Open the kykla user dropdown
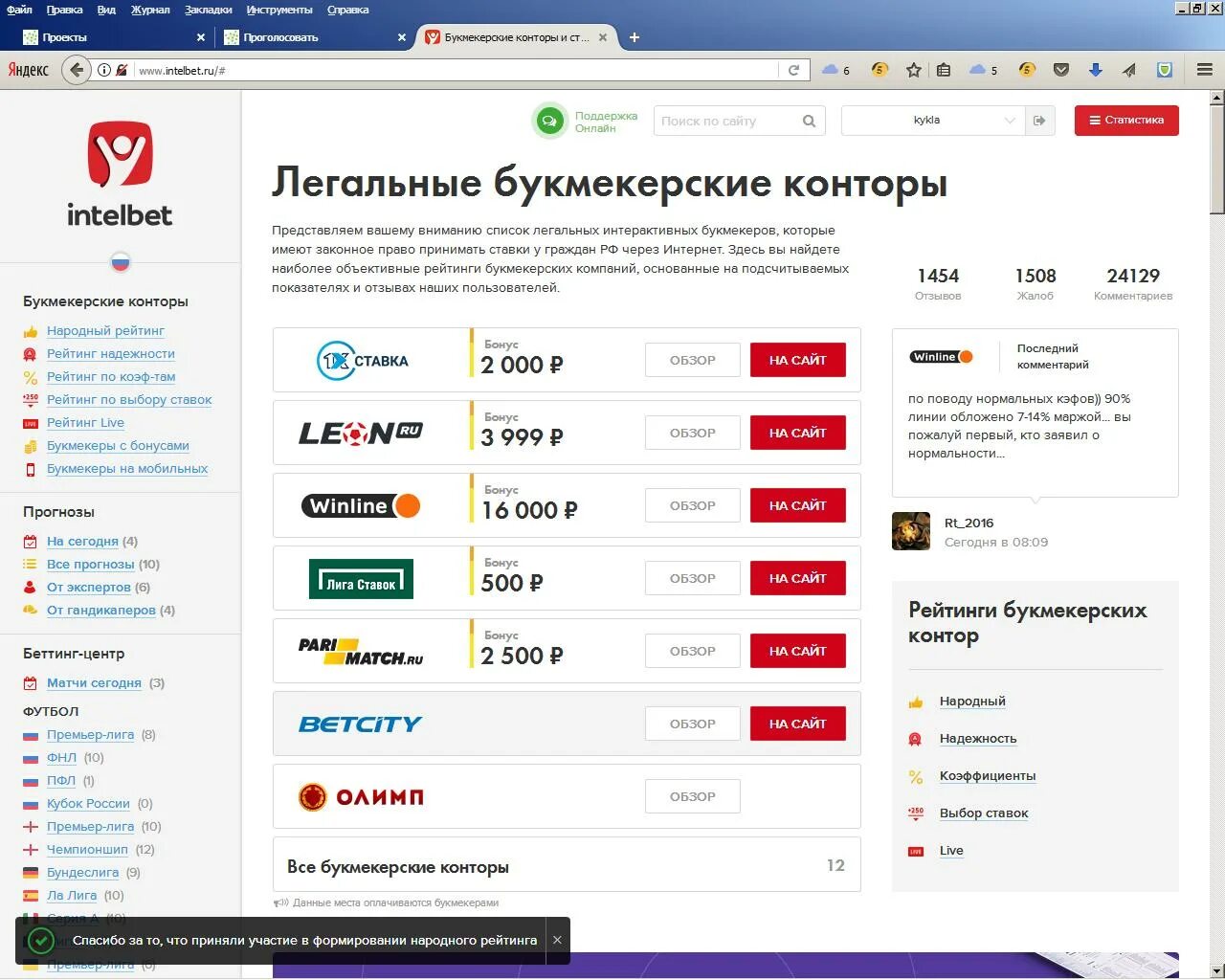Image resolution: width=1225 pixels, height=980 pixels. (933, 121)
